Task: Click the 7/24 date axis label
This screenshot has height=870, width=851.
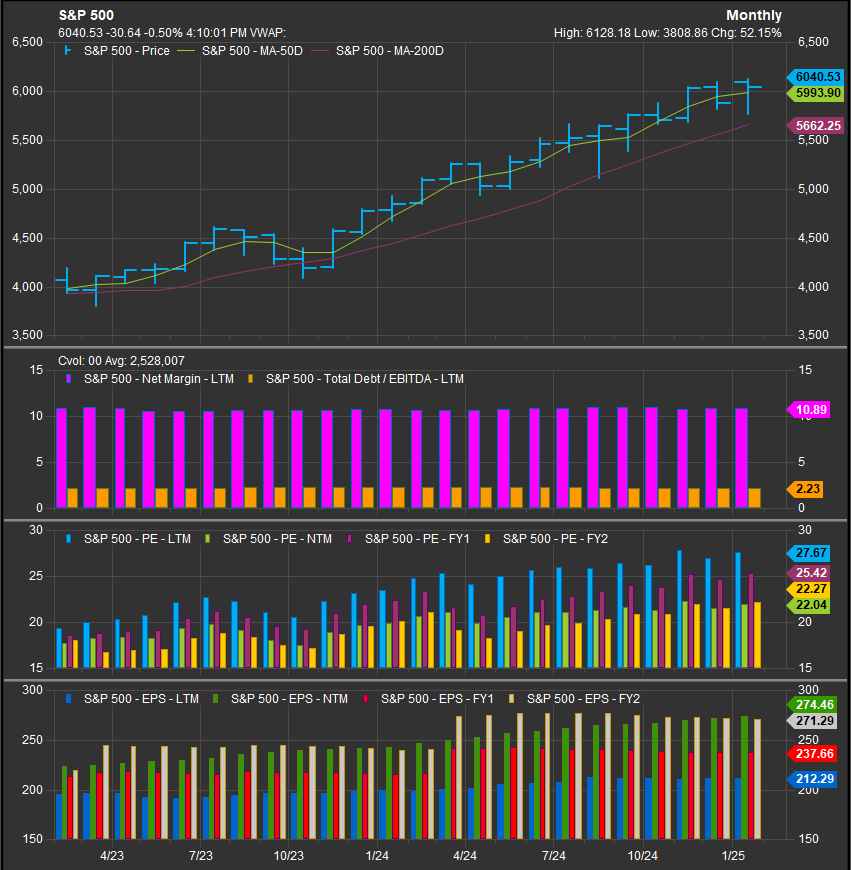Action: pos(554,856)
